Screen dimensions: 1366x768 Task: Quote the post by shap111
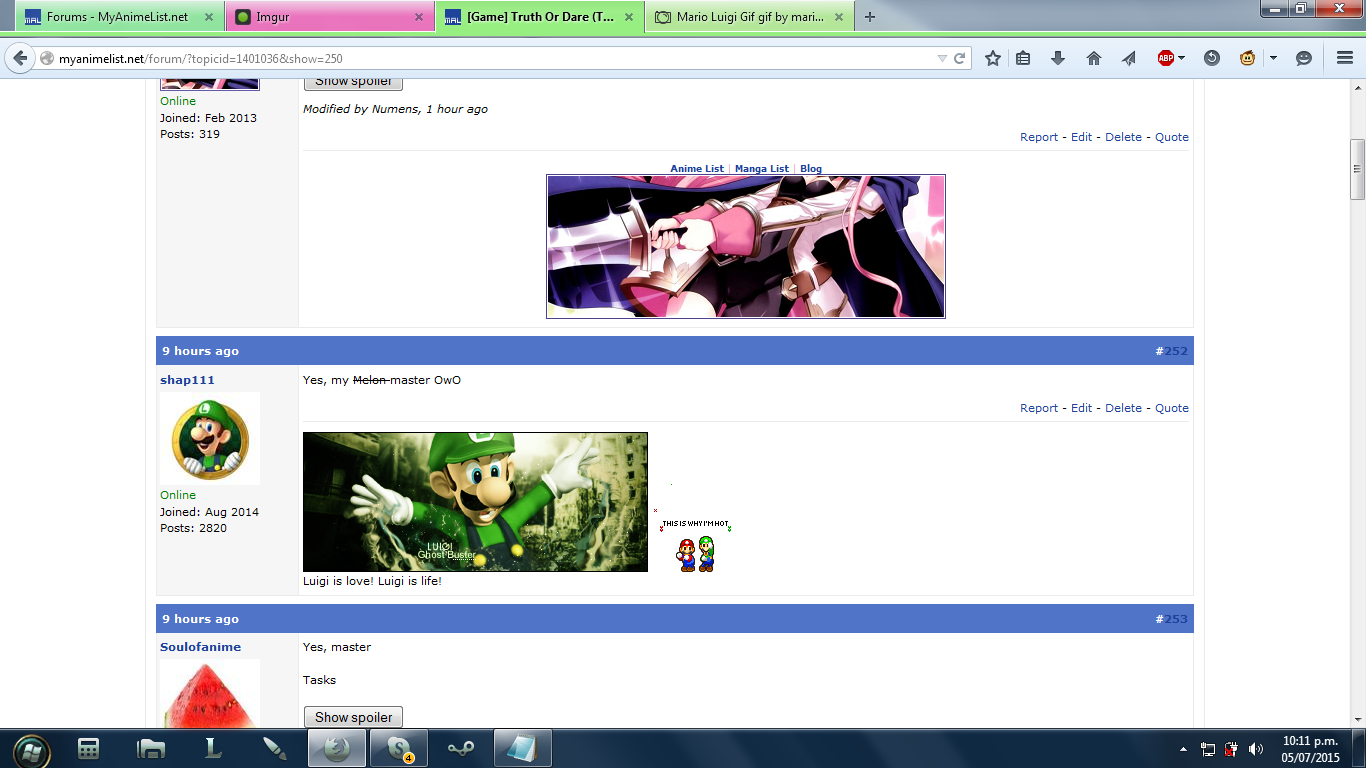pyautogui.click(x=1171, y=408)
